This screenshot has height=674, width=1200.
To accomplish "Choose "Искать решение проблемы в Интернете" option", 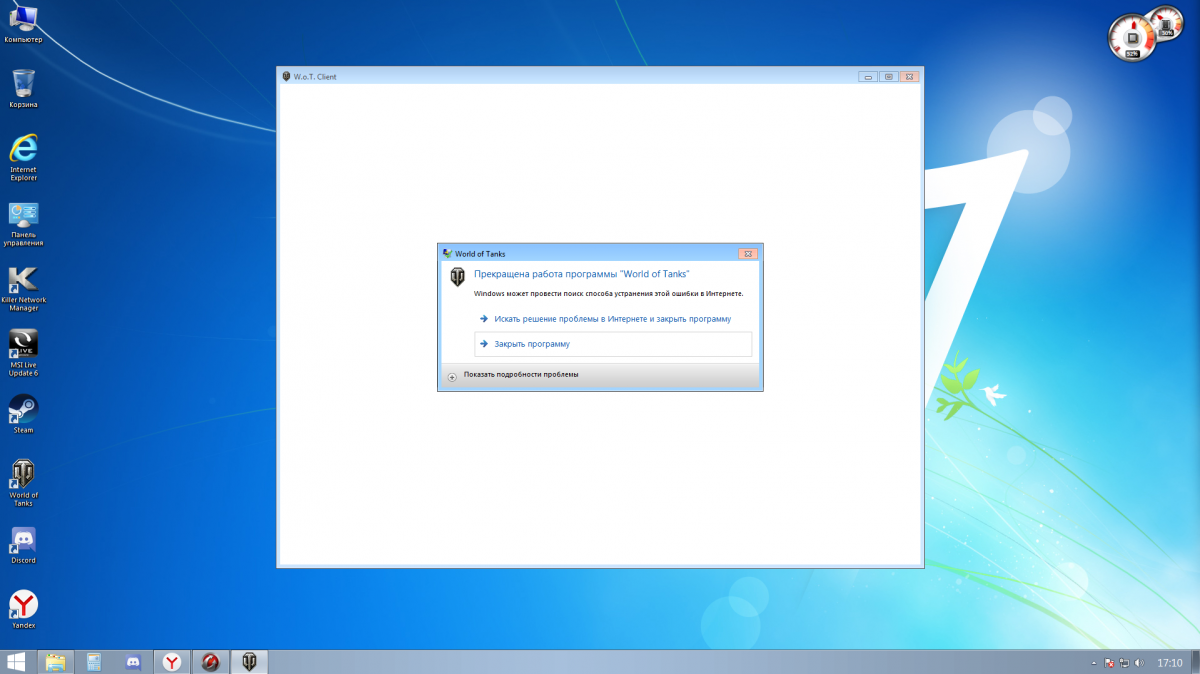I will (612, 319).
